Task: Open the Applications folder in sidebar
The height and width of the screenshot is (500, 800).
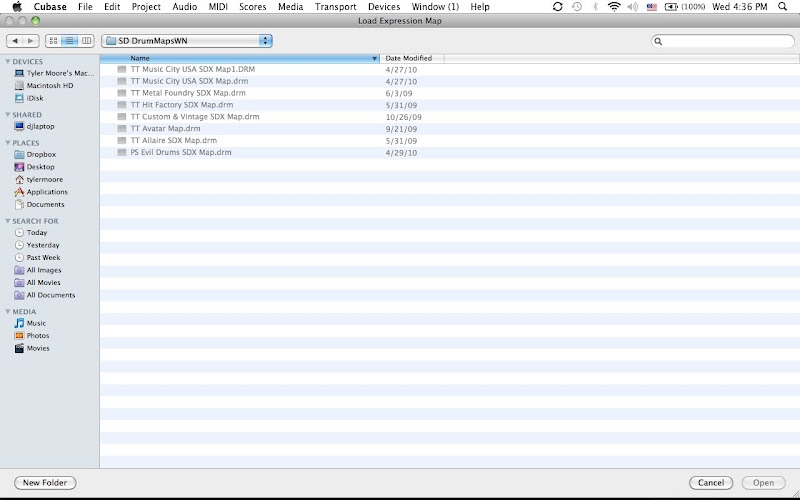Action: coord(46,192)
